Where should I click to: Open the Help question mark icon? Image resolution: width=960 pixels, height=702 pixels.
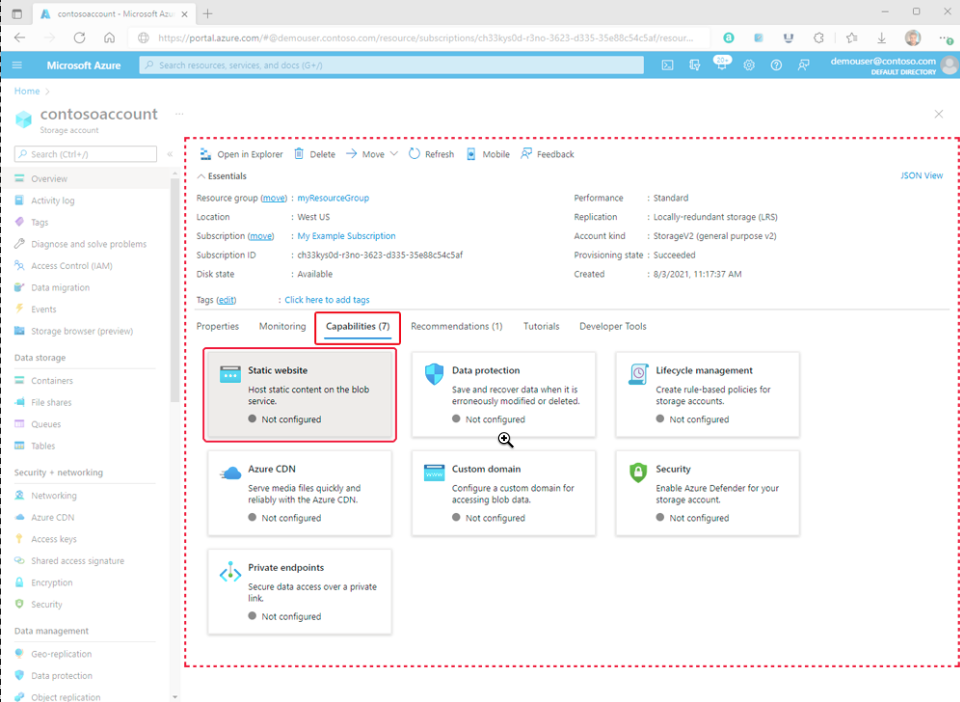[776, 65]
